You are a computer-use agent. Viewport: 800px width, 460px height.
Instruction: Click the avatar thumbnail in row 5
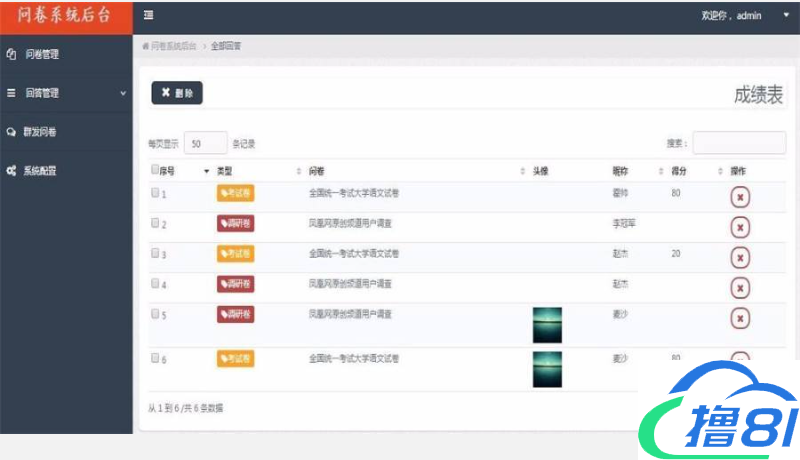(x=547, y=325)
